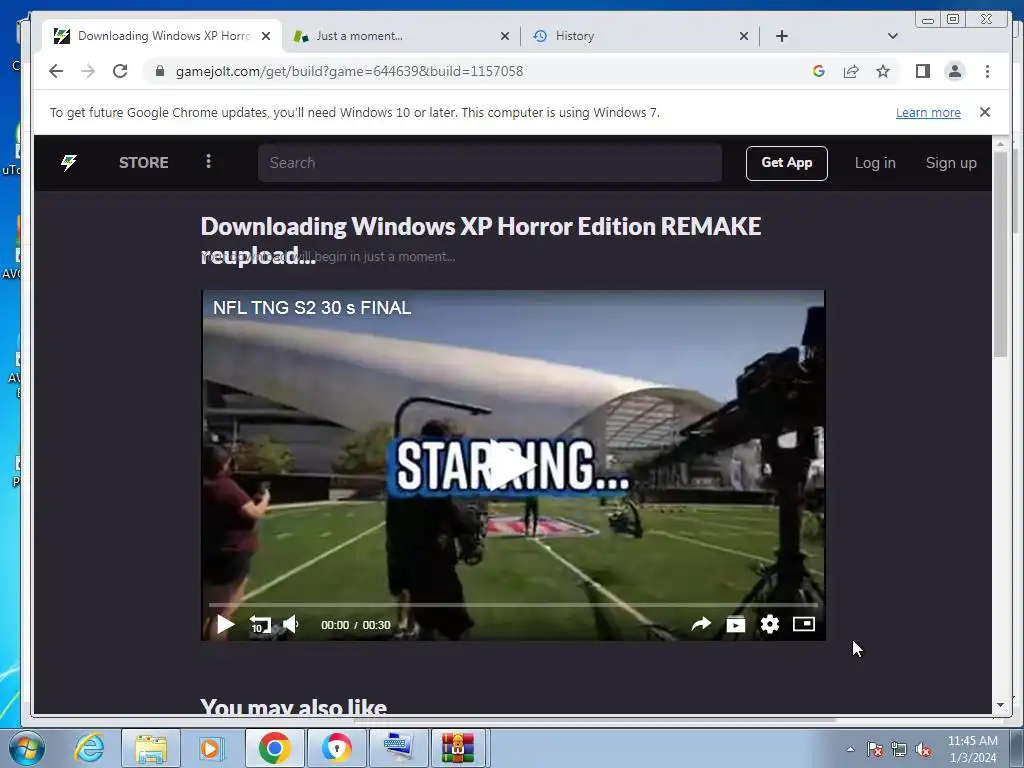Open a new browser tab
1024x768 pixels.
point(782,36)
